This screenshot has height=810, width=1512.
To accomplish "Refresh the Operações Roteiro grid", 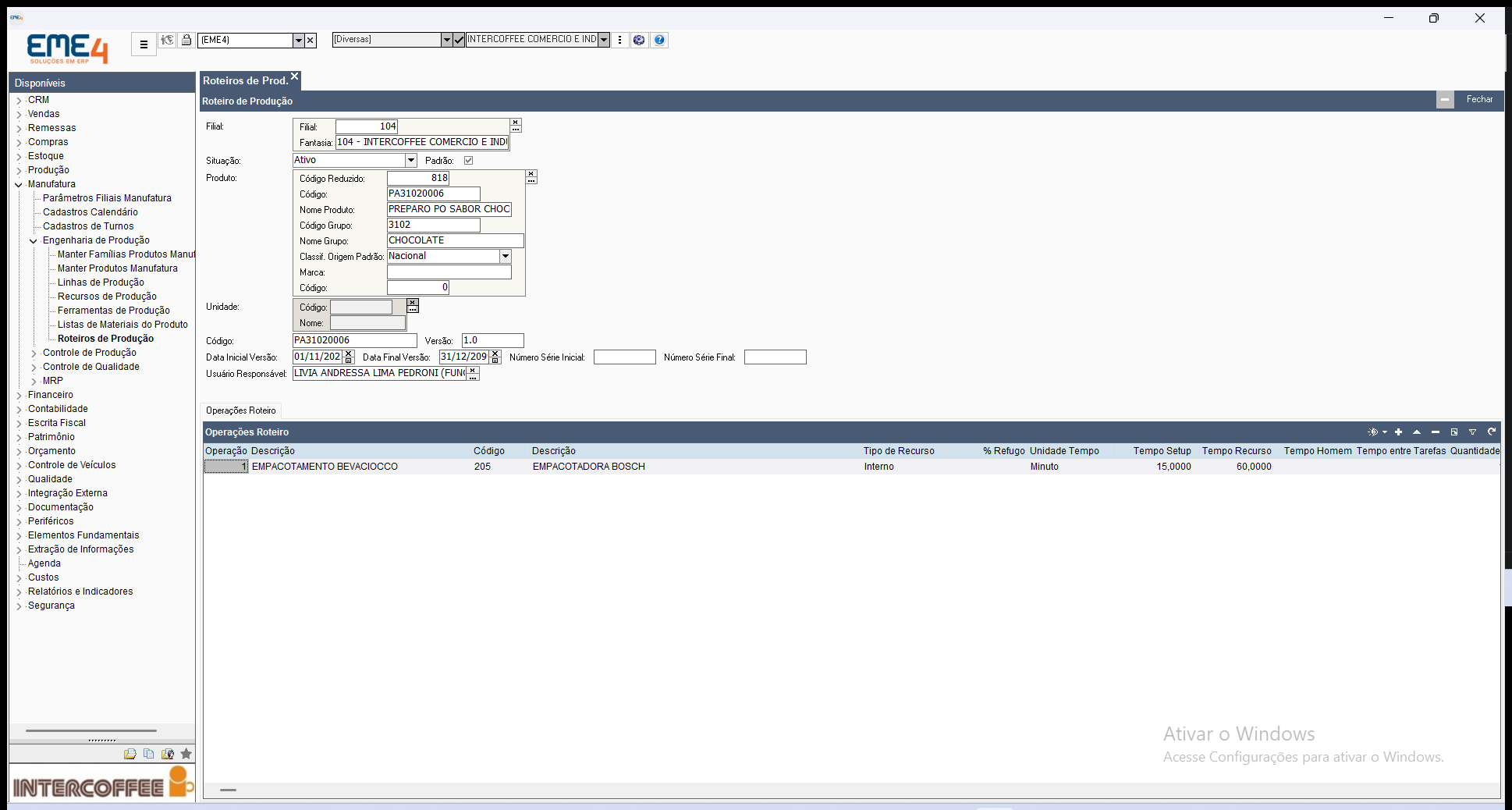I will coord(1492,432).
